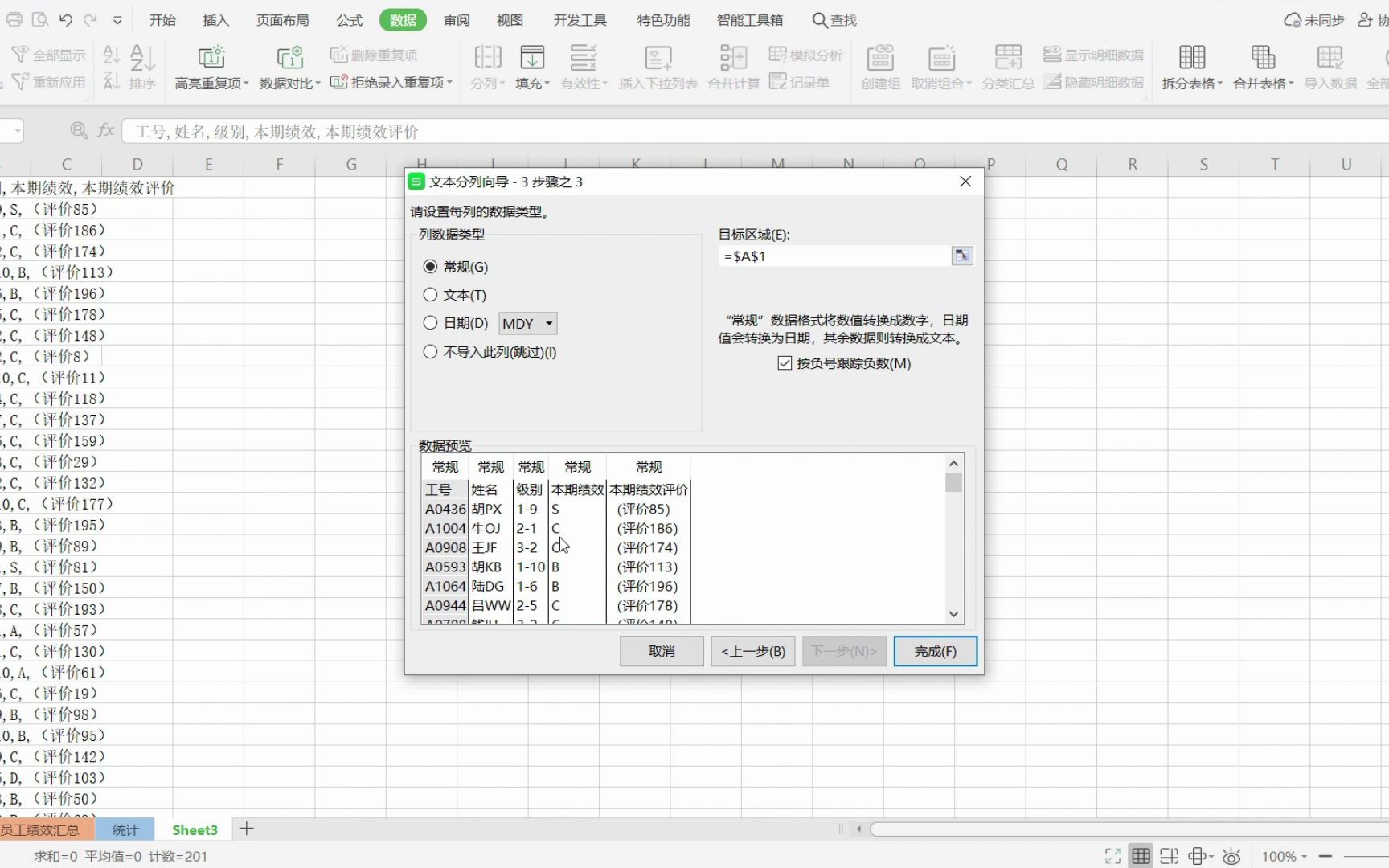1389x868 pixels.
Task: Click the formula bar zoom lookup icon
Action: (79, 130)
